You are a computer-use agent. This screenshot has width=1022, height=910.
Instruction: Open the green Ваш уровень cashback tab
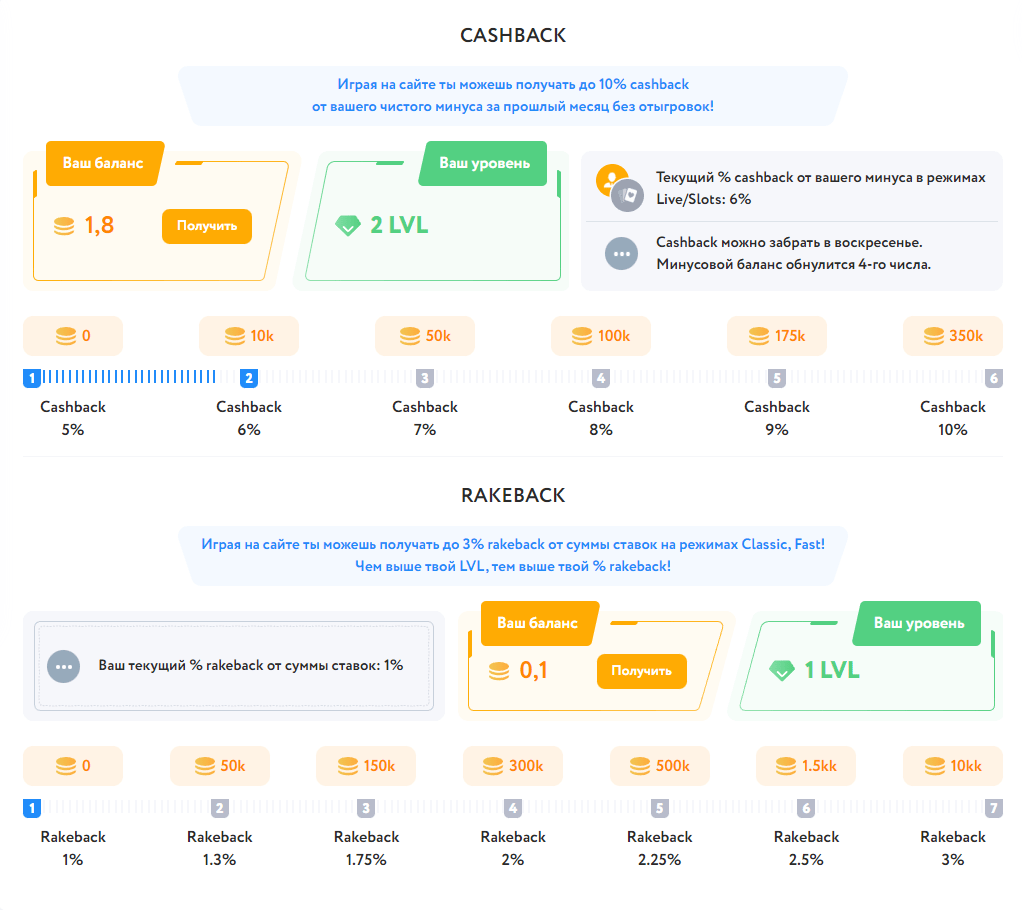point(485,163)
